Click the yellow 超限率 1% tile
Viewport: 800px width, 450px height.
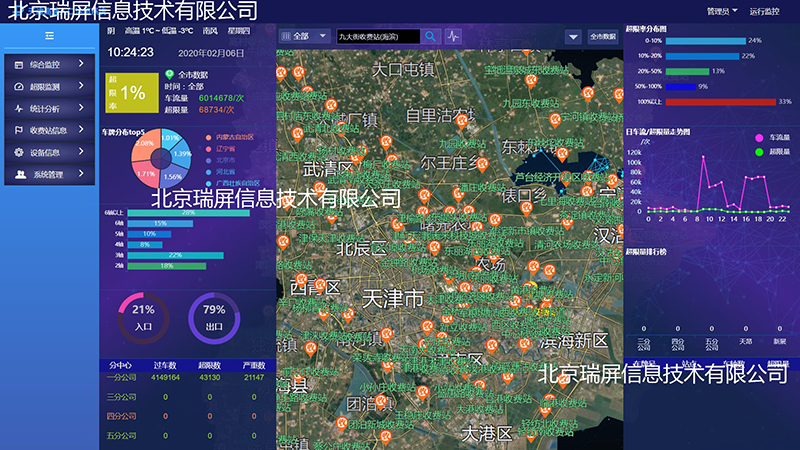132,93
